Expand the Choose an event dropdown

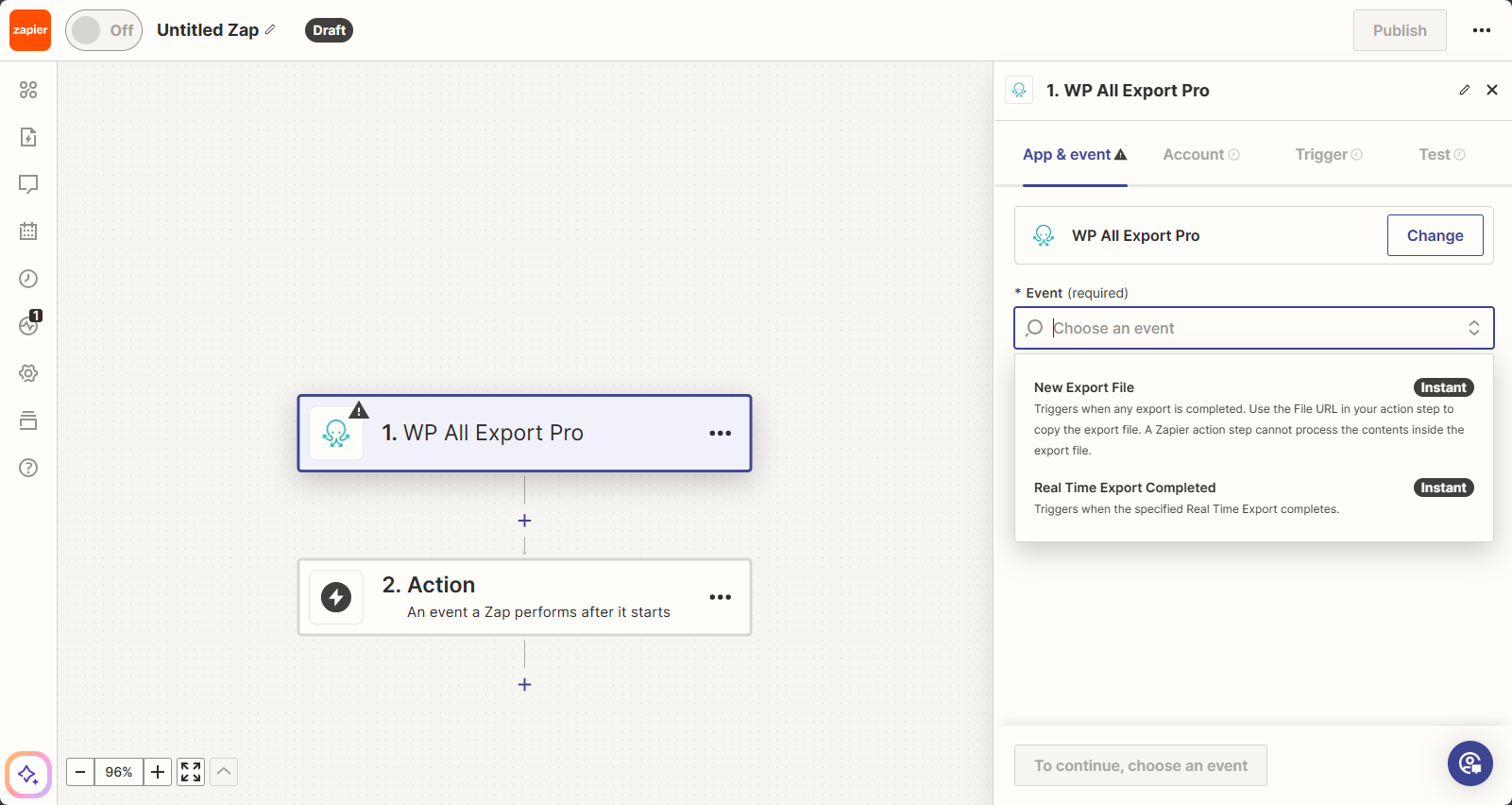coord(1253,328)
